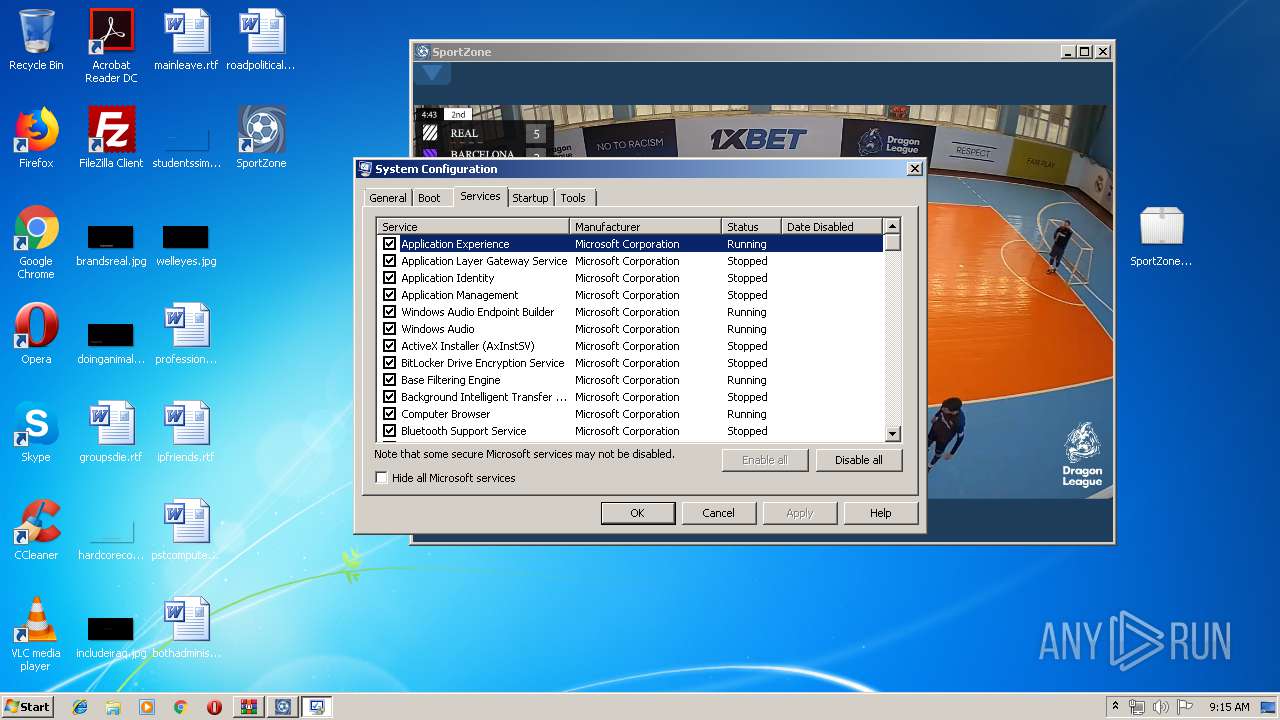The height and width of the screenshot is (720, 1280).
Task: Select the groupsdie.rtf file
Action: [111, 432]
